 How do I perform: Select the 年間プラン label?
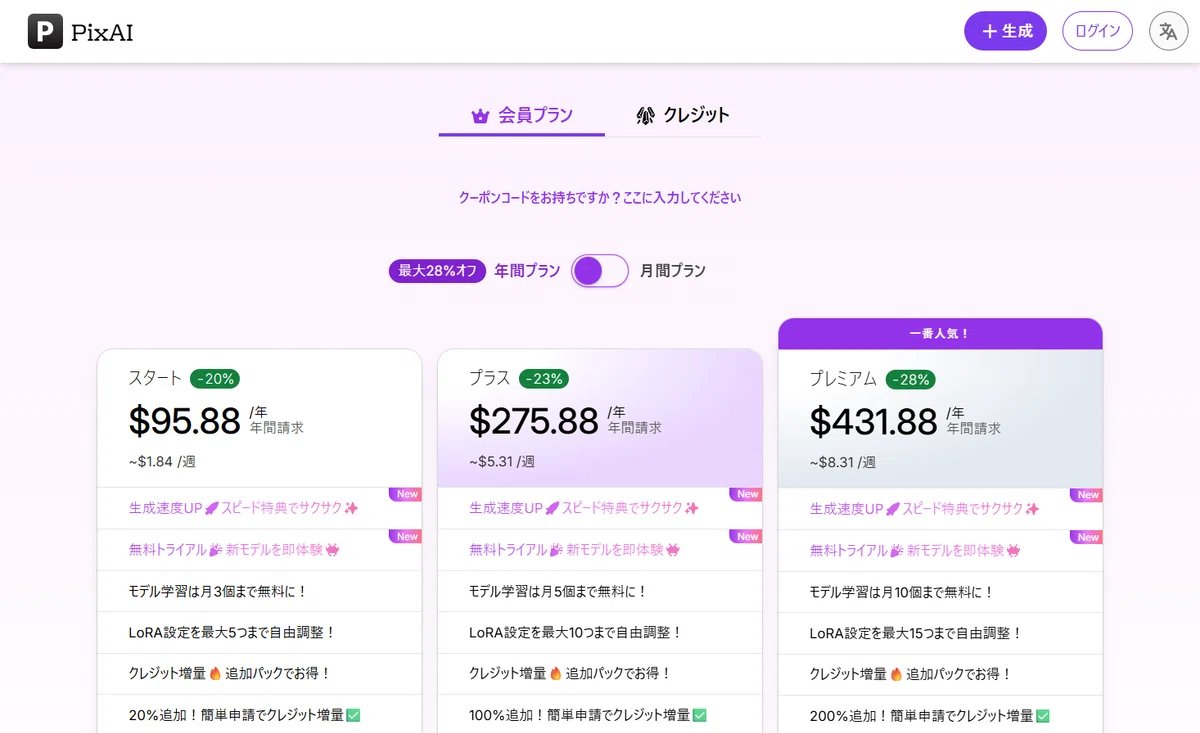point(527,271)
